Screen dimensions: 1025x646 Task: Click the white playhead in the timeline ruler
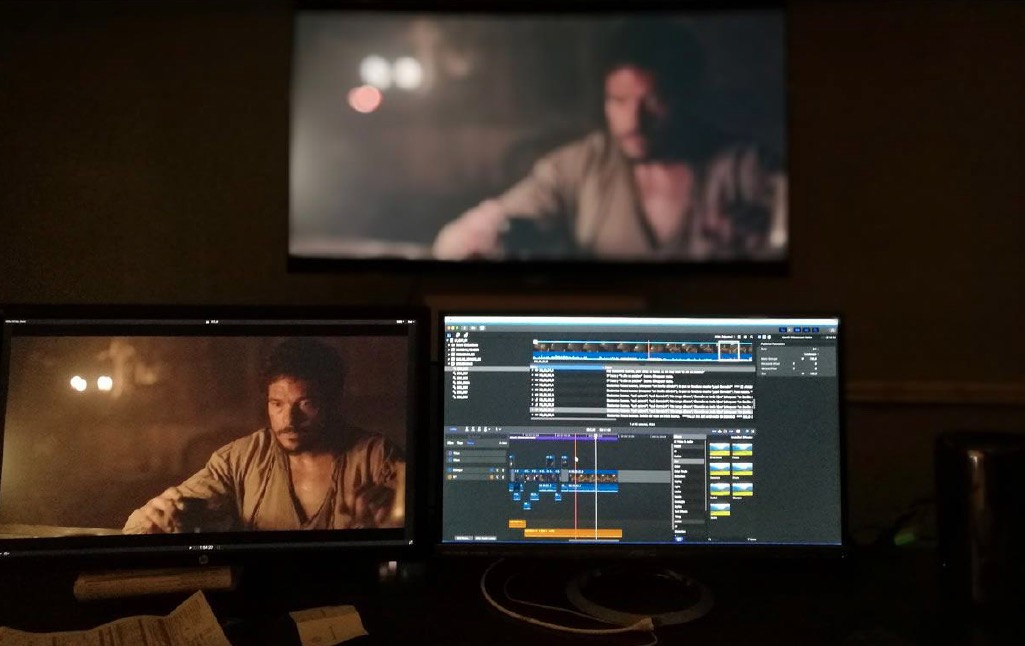(x=596, y=436)
